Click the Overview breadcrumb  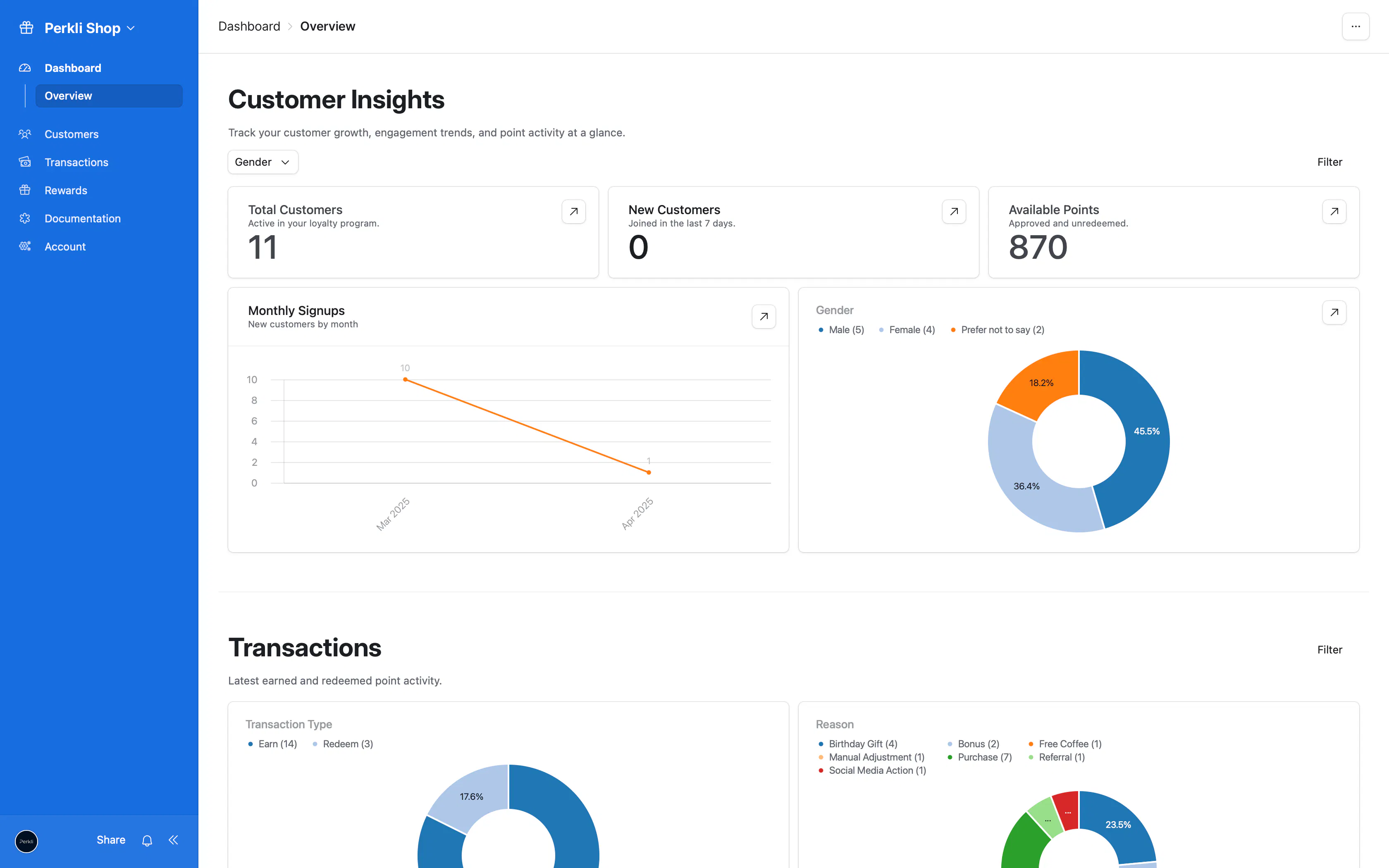click(328, 26)
